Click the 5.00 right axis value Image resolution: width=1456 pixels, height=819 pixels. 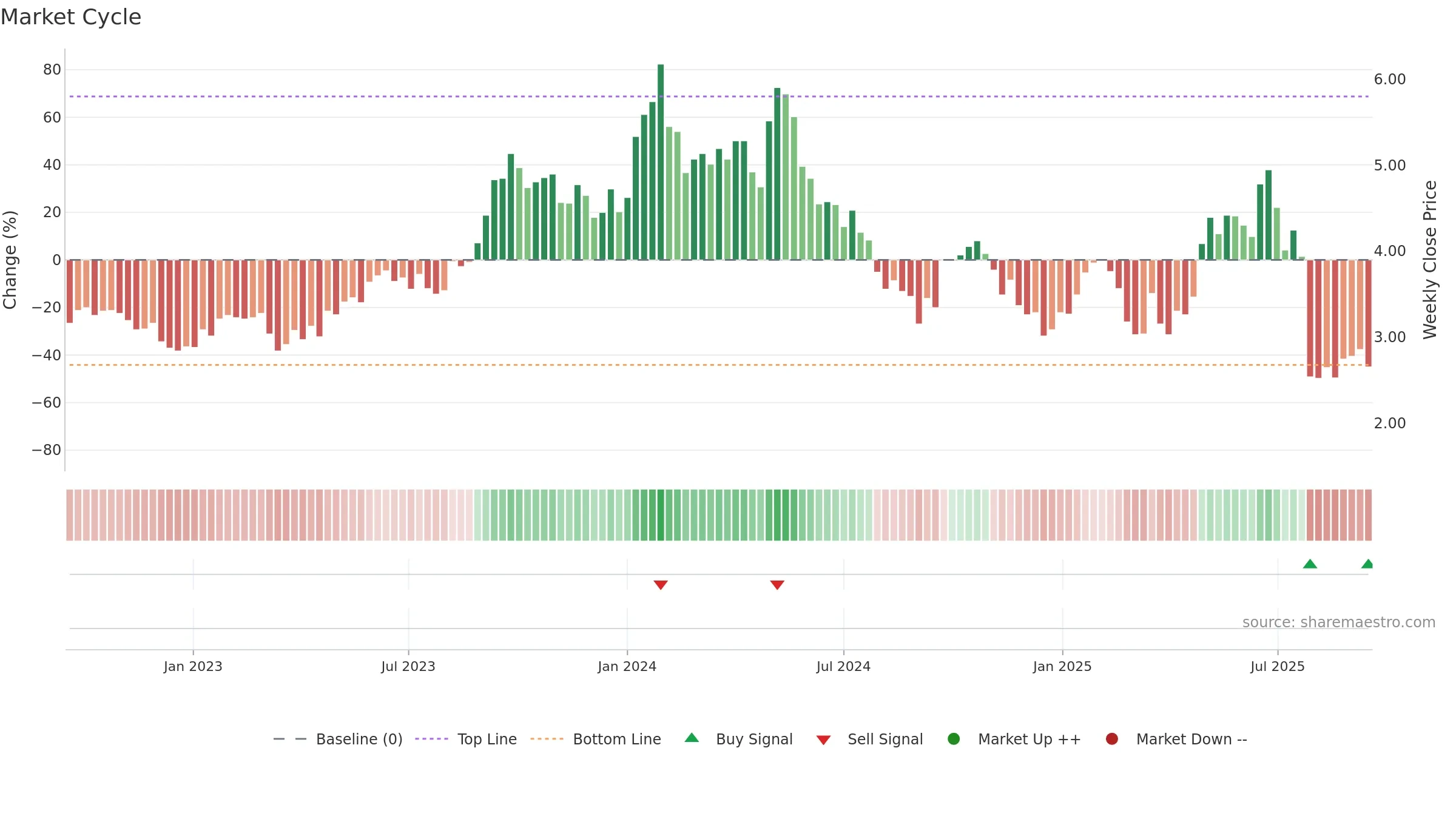coord(1390,165)
